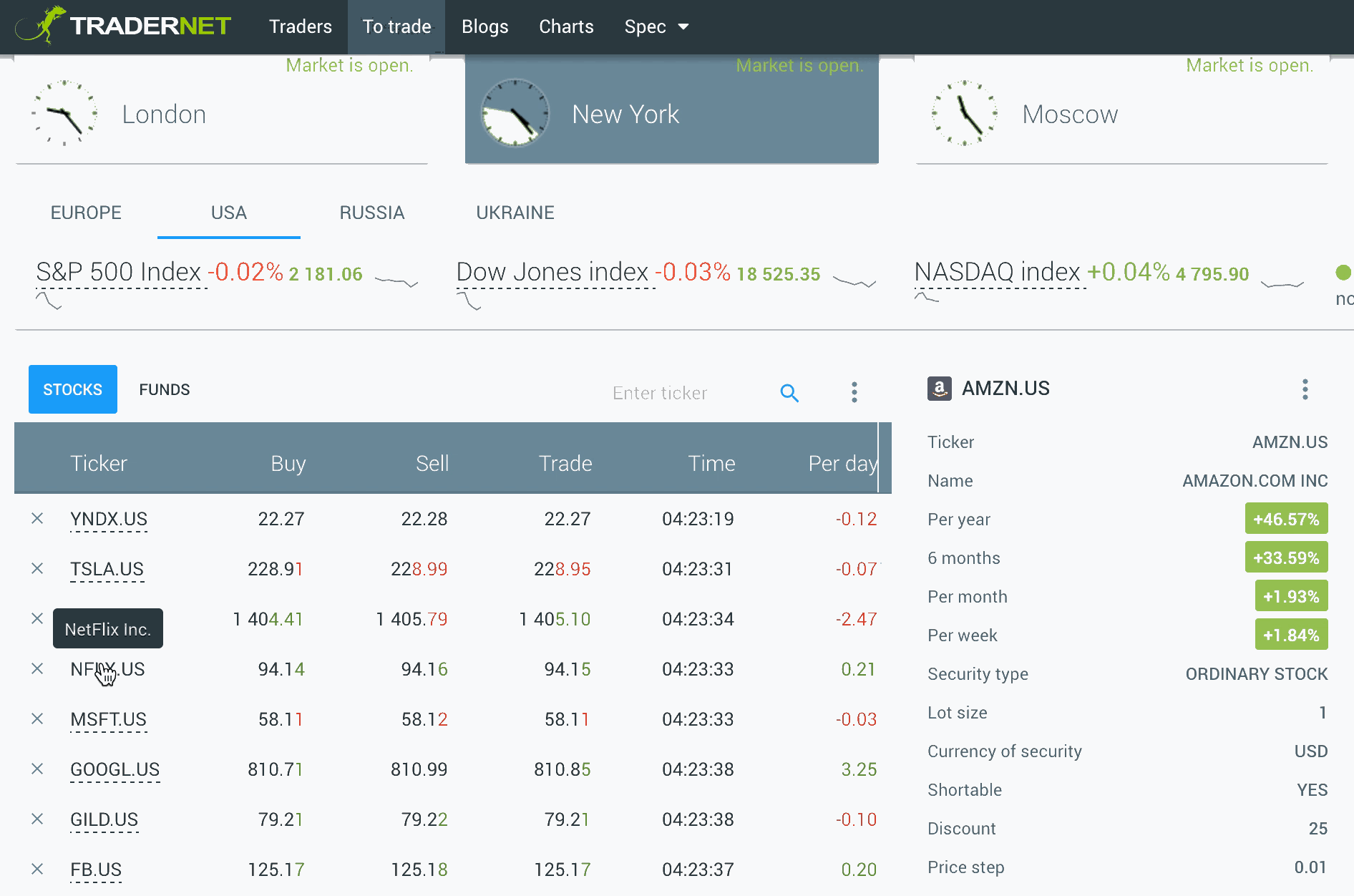The width and height of the screenshot is (1354, 896).
Task: Click the S&P 500 sparkline chart
Action: tap(396, 281)
